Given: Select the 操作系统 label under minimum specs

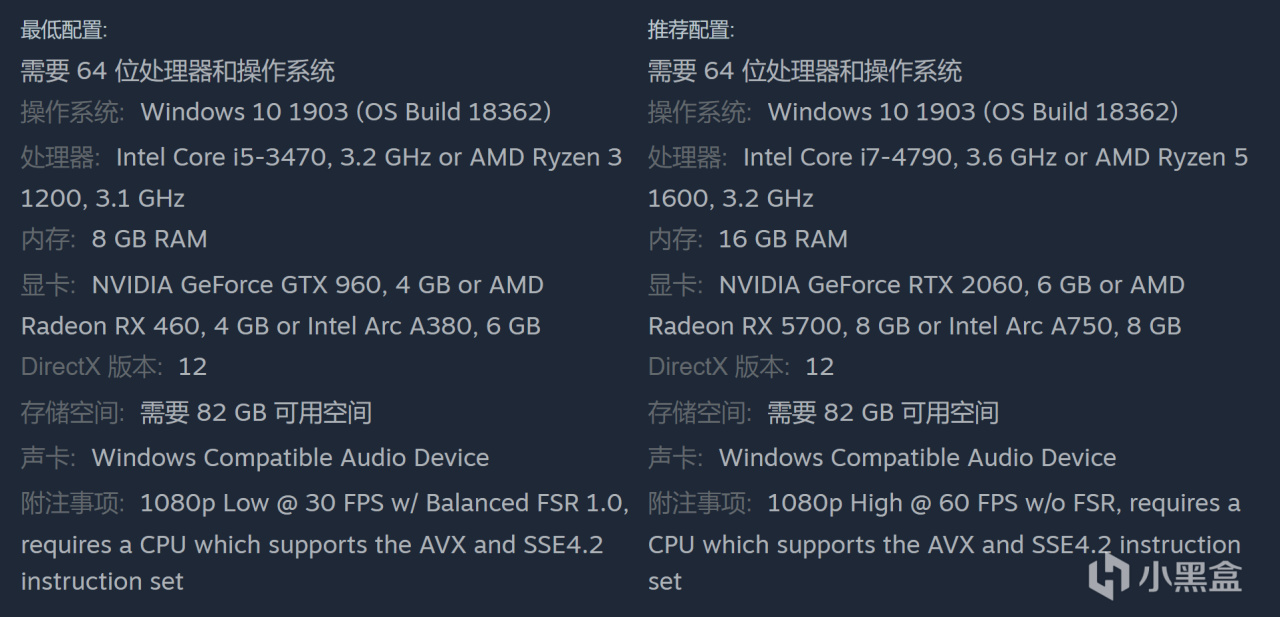Looking at the screenshot, I should point(72,112).
